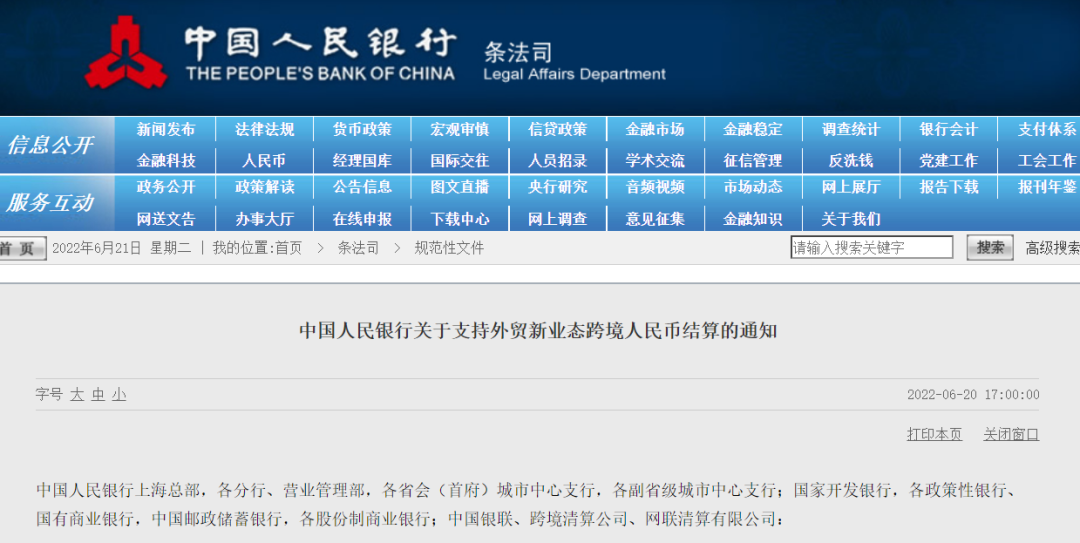
Task: Go to 市场动态 section
Action: point(753,187)
